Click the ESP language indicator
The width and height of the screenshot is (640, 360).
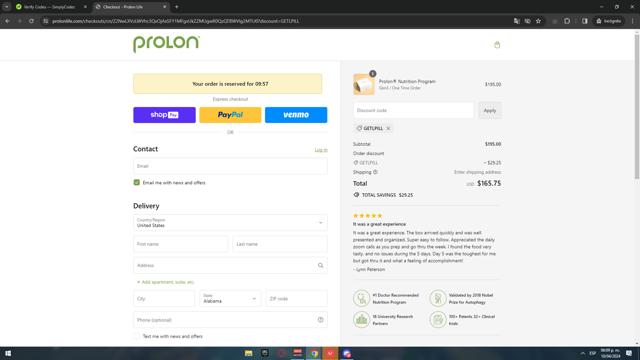(x=593, y=353)
